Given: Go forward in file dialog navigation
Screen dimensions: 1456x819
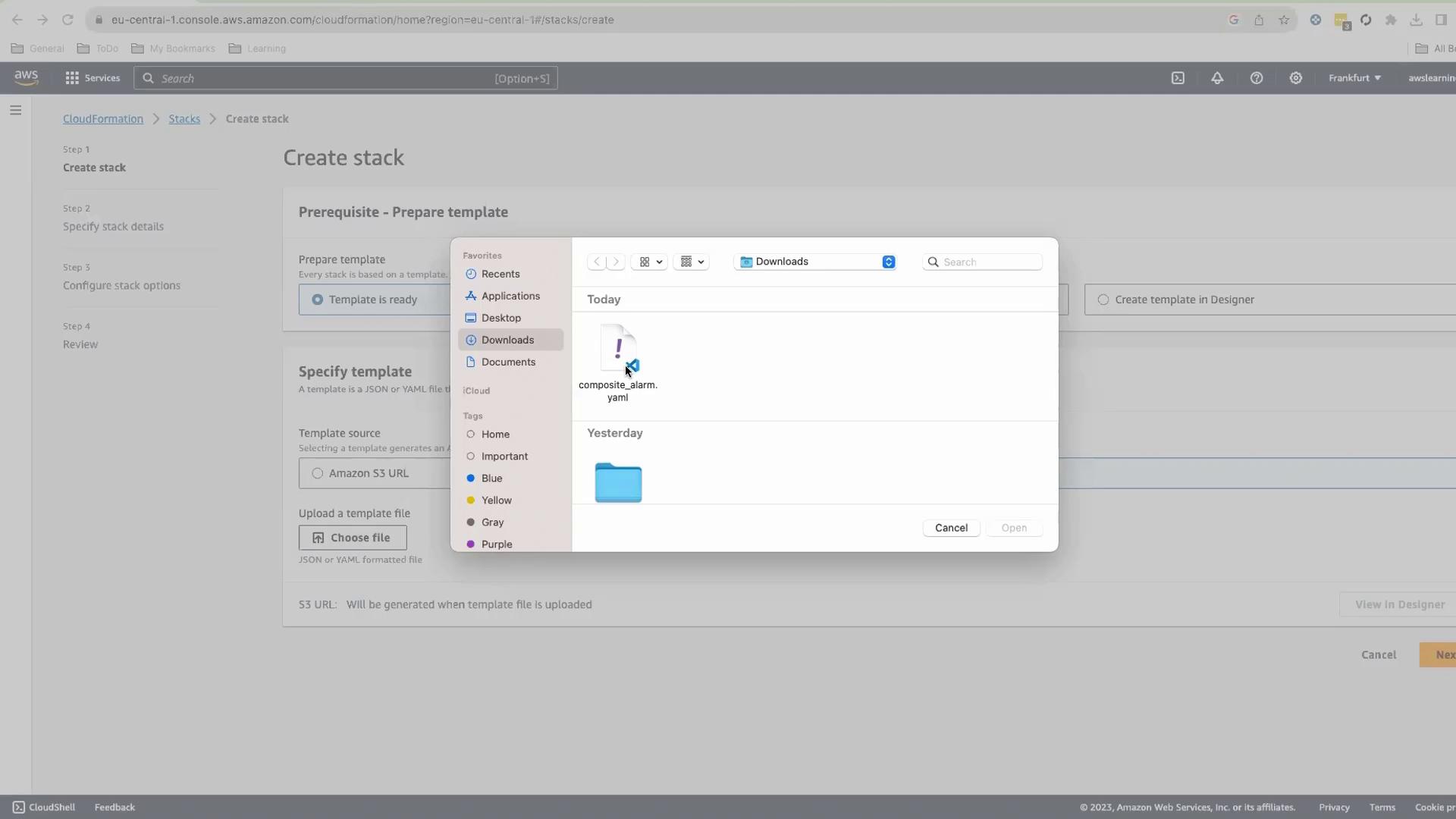Looking at the screenshot, I should click(616, 262).
